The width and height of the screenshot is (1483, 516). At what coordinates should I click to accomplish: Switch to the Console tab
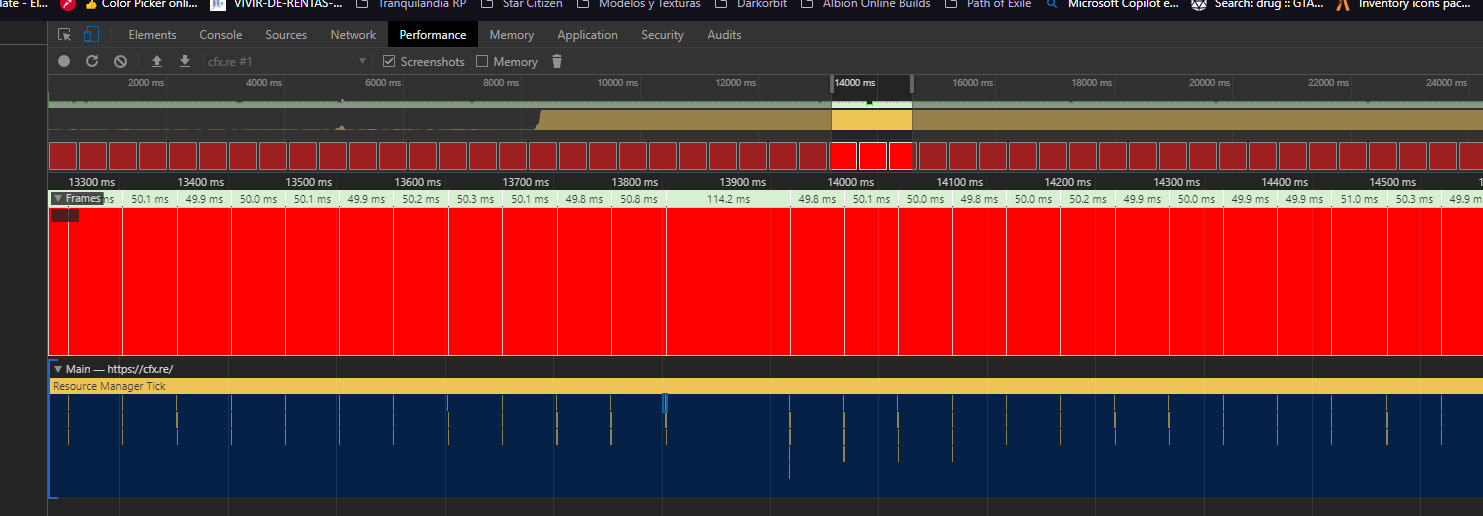coord(220,35)
